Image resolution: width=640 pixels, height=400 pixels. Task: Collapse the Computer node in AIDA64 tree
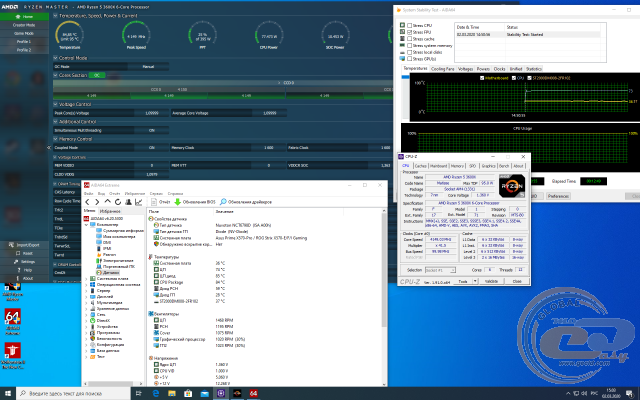coord(86,224)
